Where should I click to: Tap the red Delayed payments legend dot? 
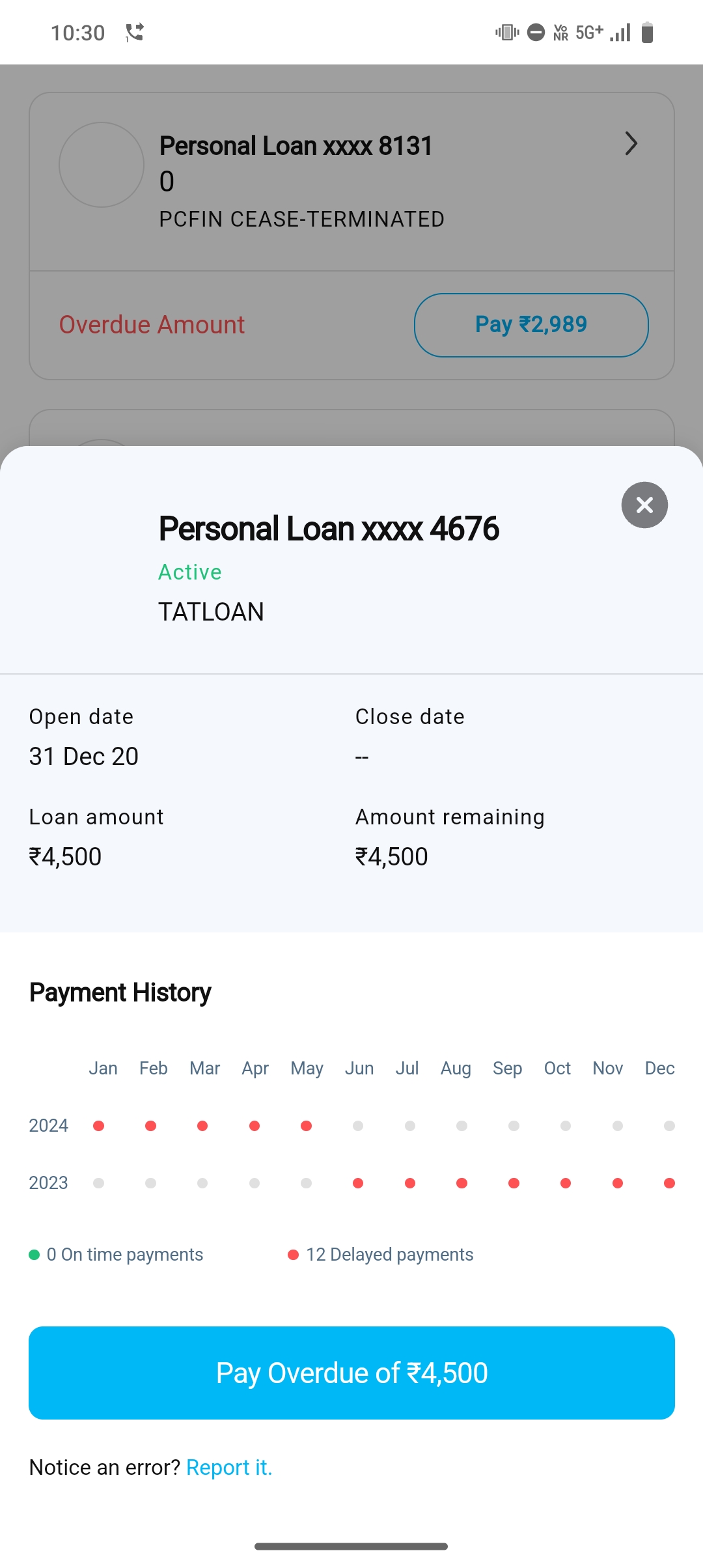293,1255
